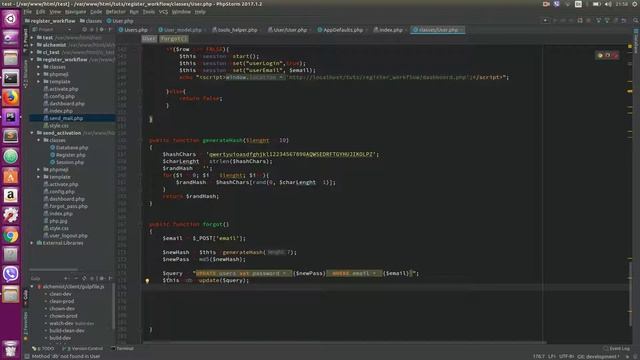Image resolution: width=640 pixels, height=360 pixels.
Task: Switch to the tools_helper.php tab
Action: (235, 30)
